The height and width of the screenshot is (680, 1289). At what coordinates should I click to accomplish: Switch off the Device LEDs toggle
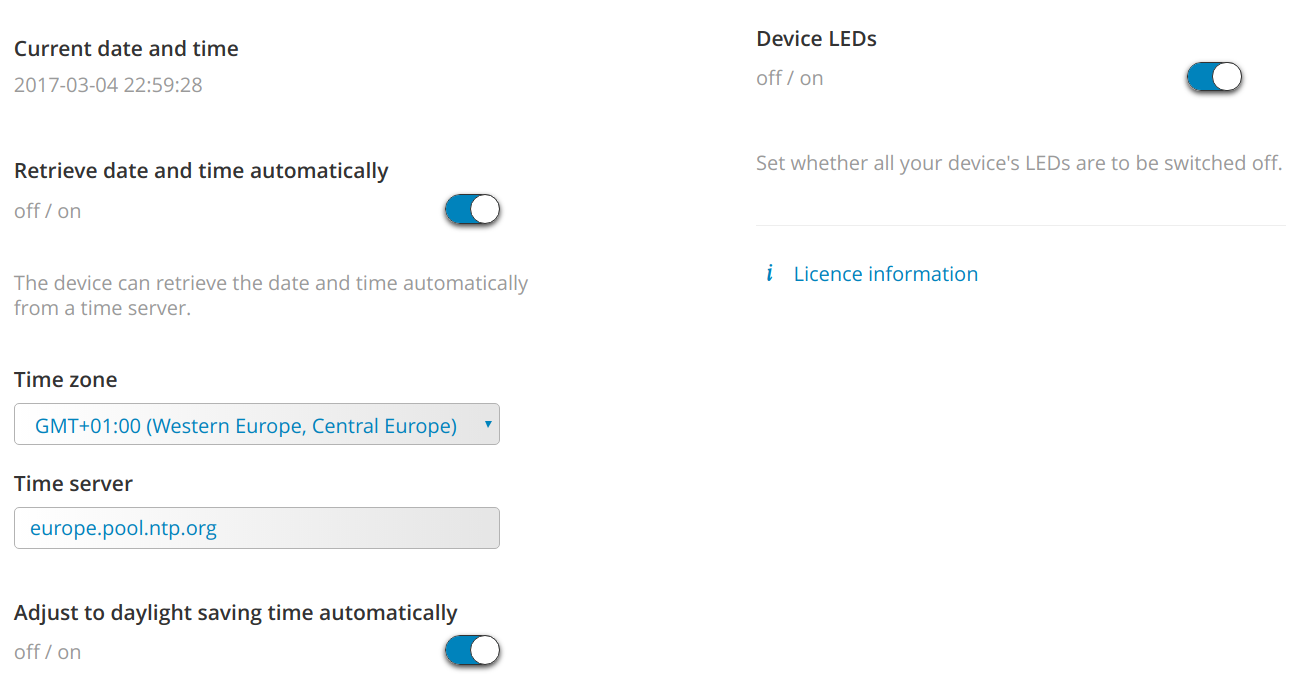click(1214, 77)
